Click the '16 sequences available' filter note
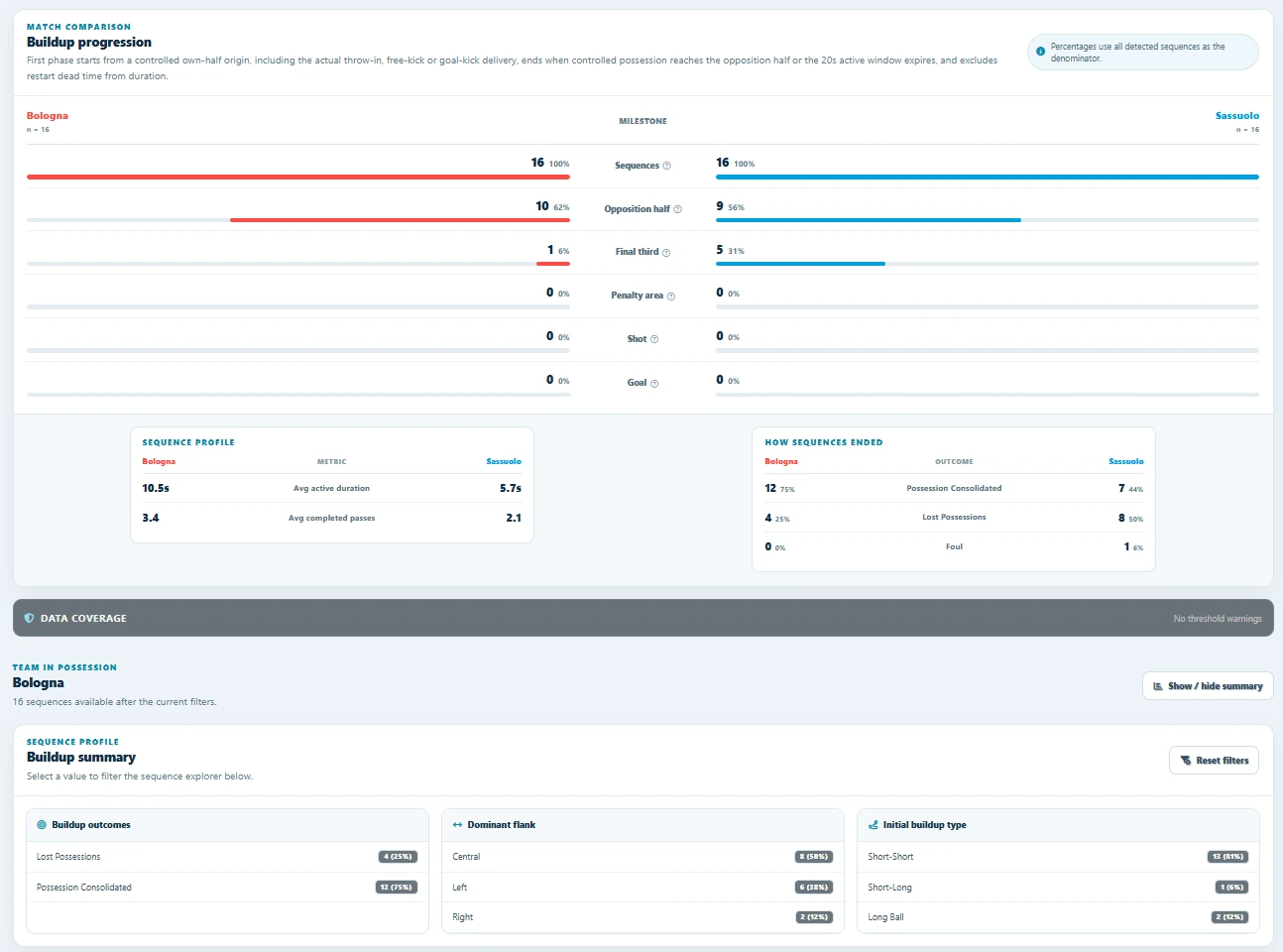This screenshot has width=1283, height=952. 115,702
